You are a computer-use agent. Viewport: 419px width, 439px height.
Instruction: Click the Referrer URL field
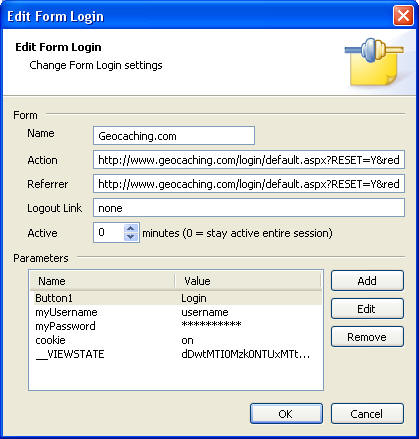tap(249, 184)
